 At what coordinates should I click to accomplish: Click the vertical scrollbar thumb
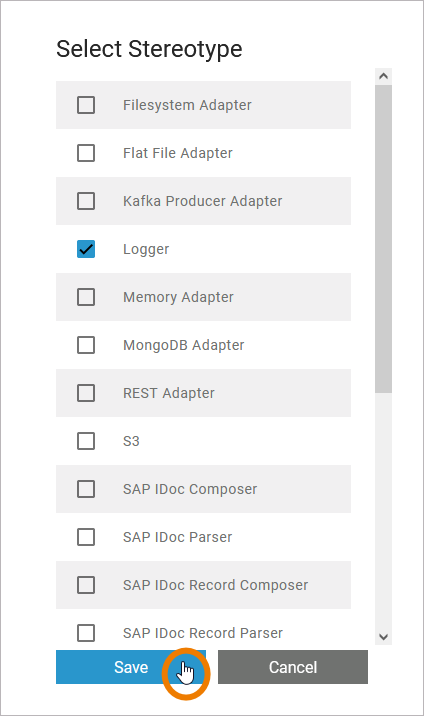[x=383, y=239]
